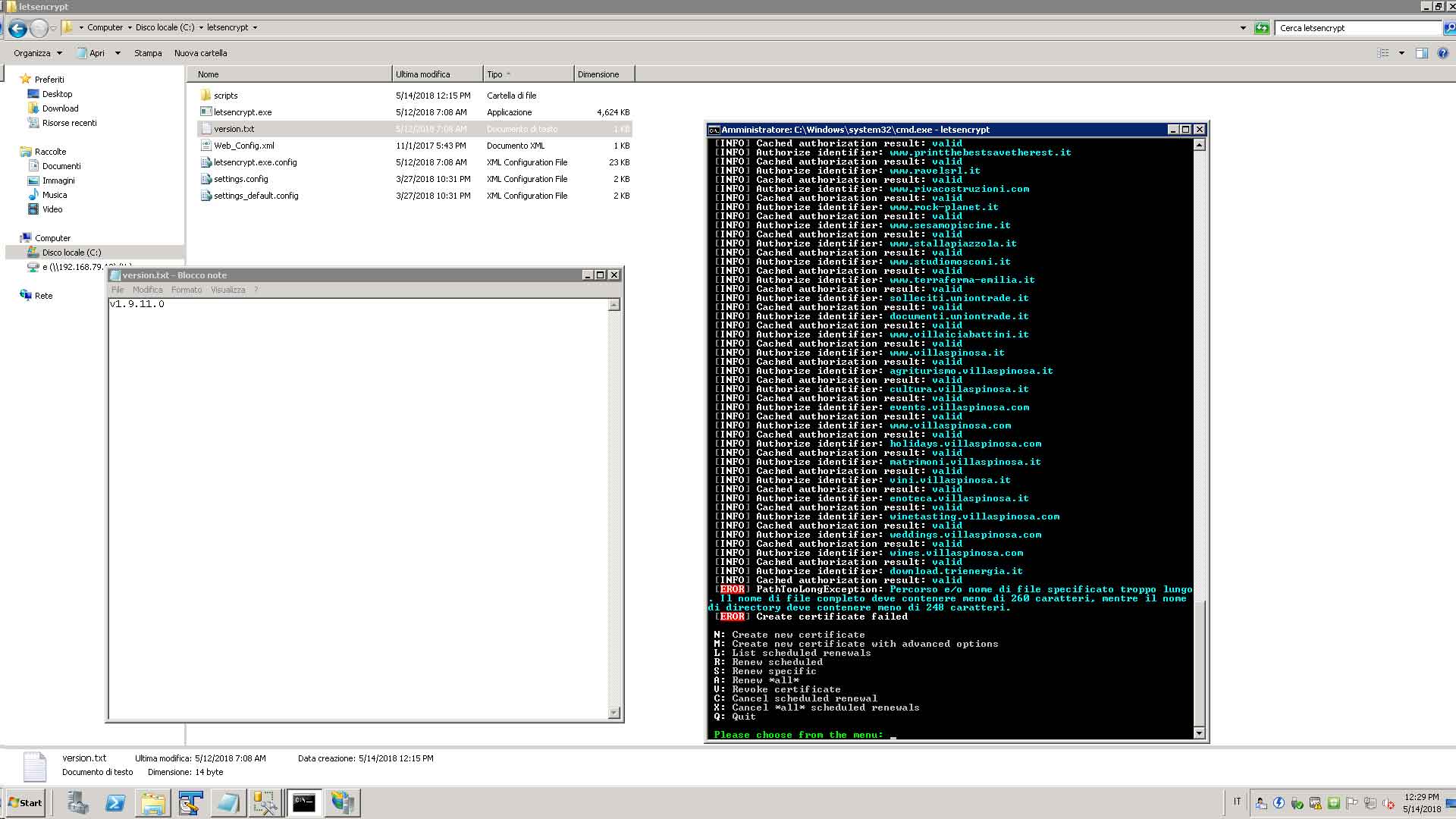Screen dimensions: 1456x819
Task: Open the Action Center flag in system tray
Action: (1352, 803)
